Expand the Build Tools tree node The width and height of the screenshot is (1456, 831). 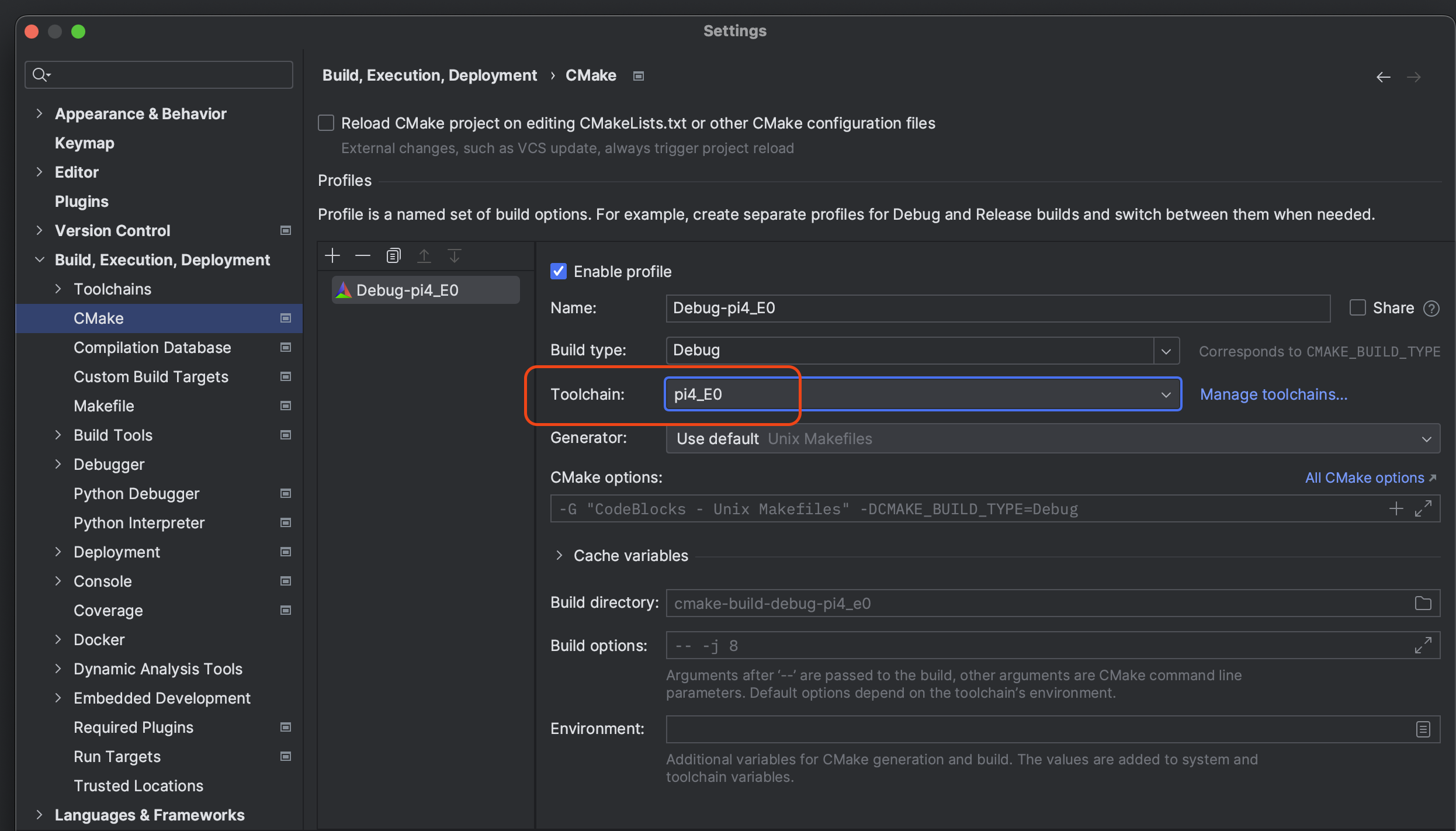point(58,435)
